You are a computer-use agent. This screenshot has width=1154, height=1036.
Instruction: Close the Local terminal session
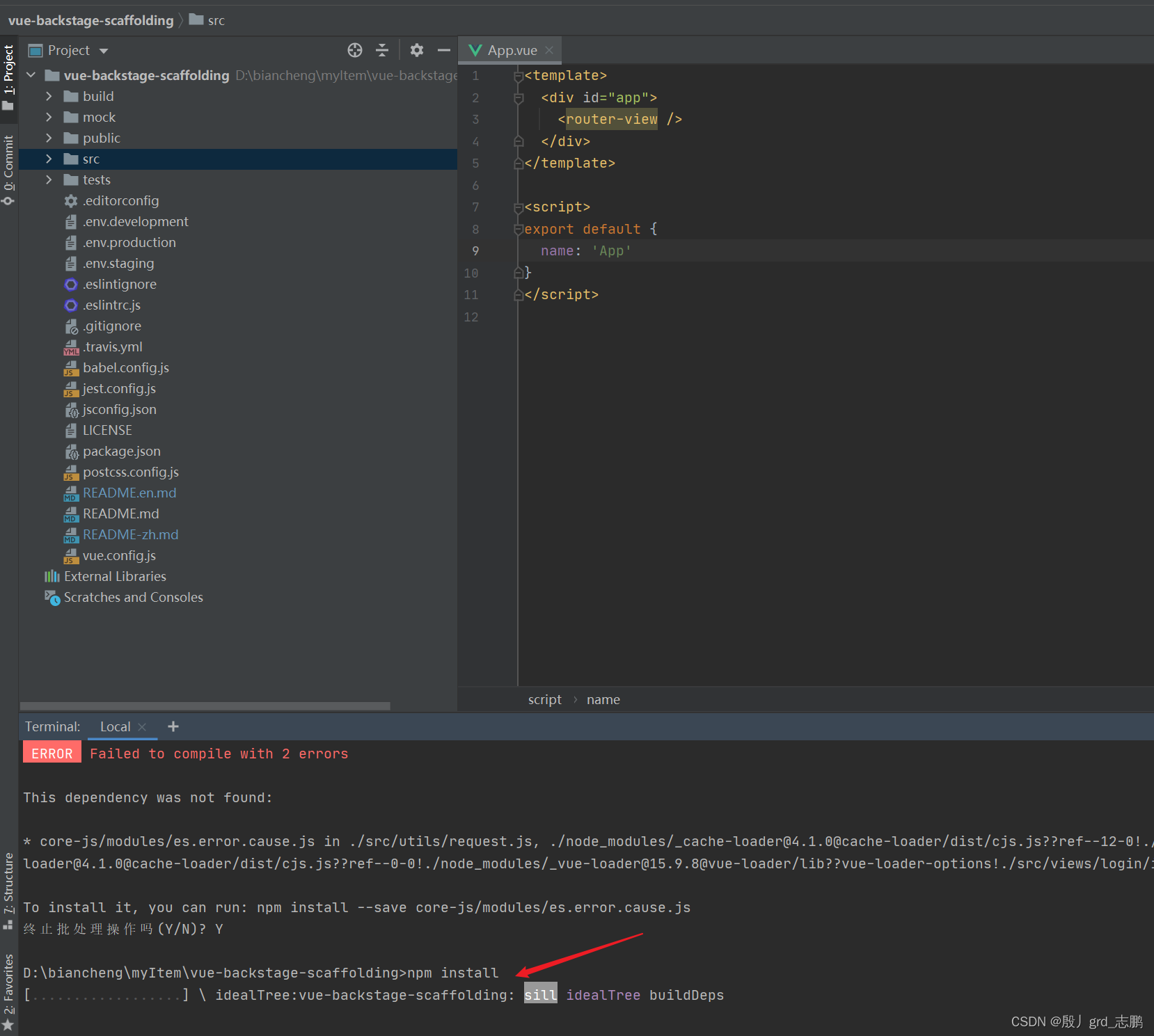pyautogui.click(x=143, y=726)
